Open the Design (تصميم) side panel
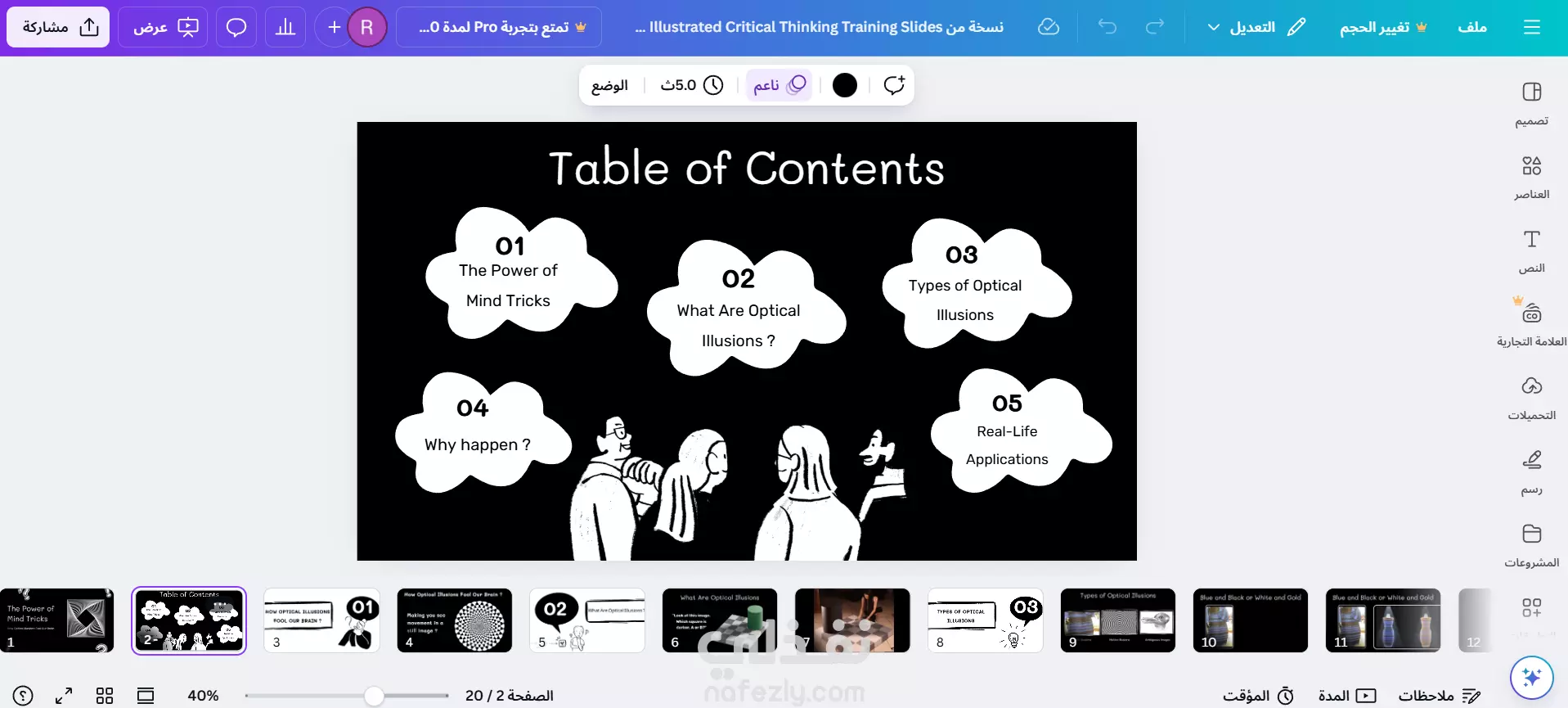This screenshot has height=708, width=1568. click(1531, 104)
